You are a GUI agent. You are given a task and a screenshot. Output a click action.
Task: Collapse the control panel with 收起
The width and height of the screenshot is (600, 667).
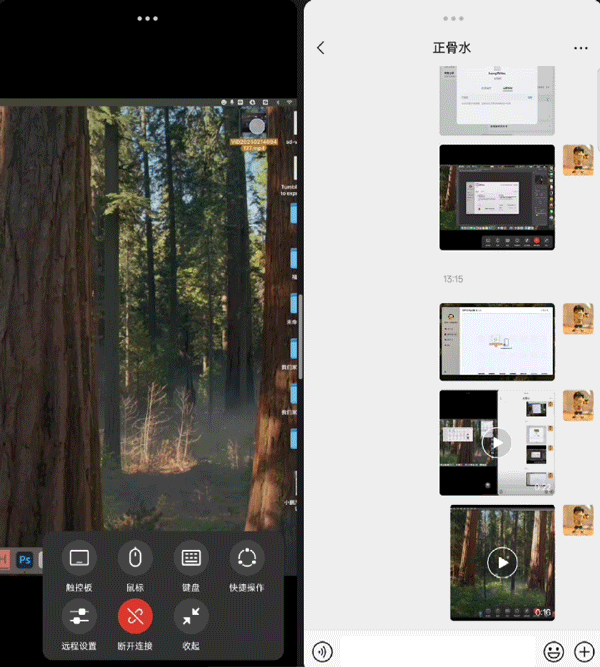(x=191, y=616)
